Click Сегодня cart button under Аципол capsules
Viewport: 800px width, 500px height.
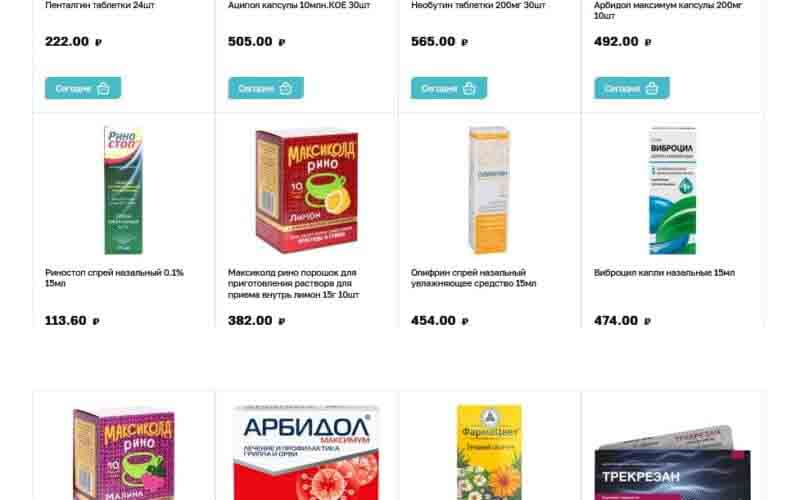pos(266,88)
